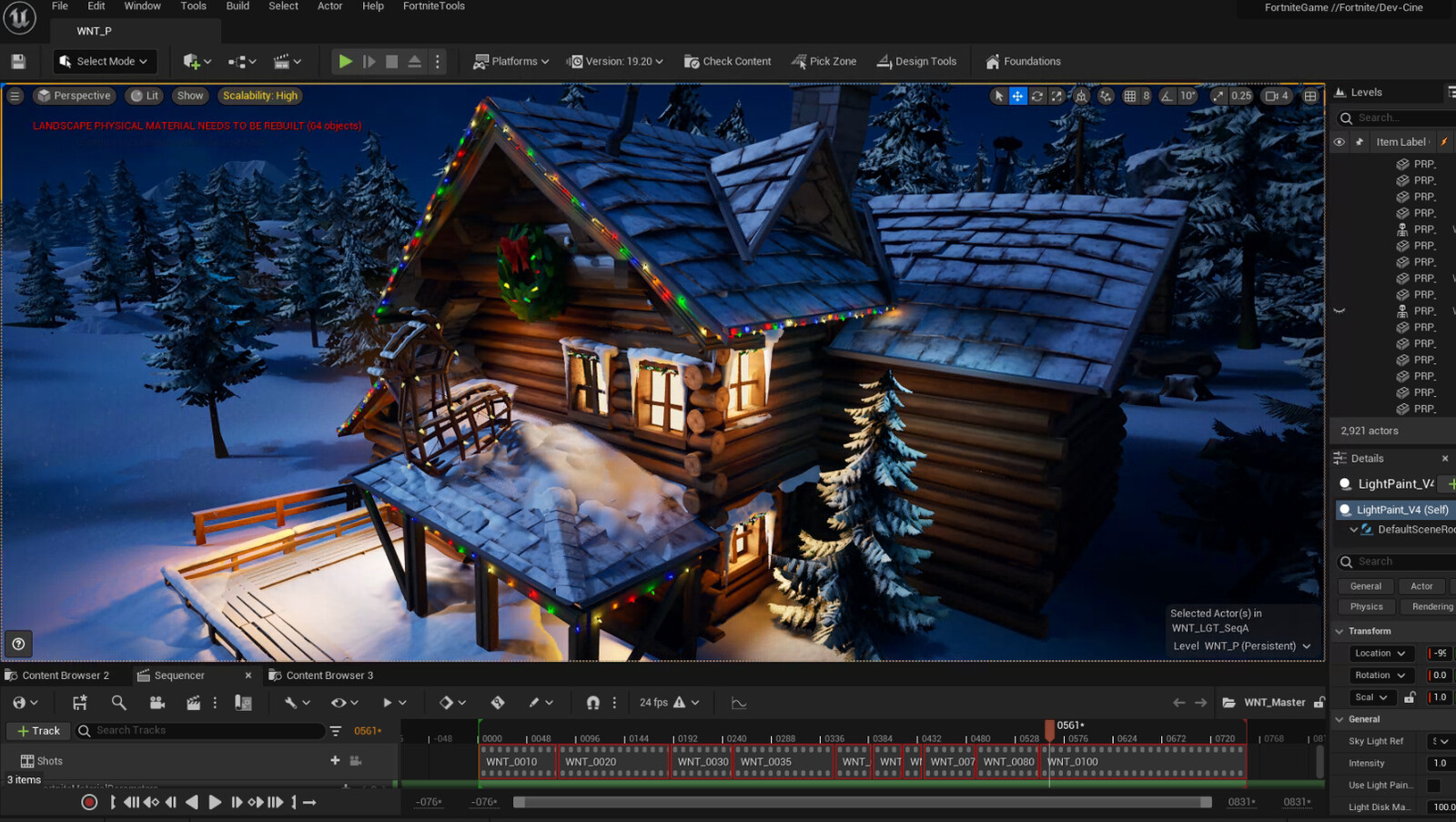Click the Sequencer play reverse button
1456x822 pixels.
(x=191, y=802)
